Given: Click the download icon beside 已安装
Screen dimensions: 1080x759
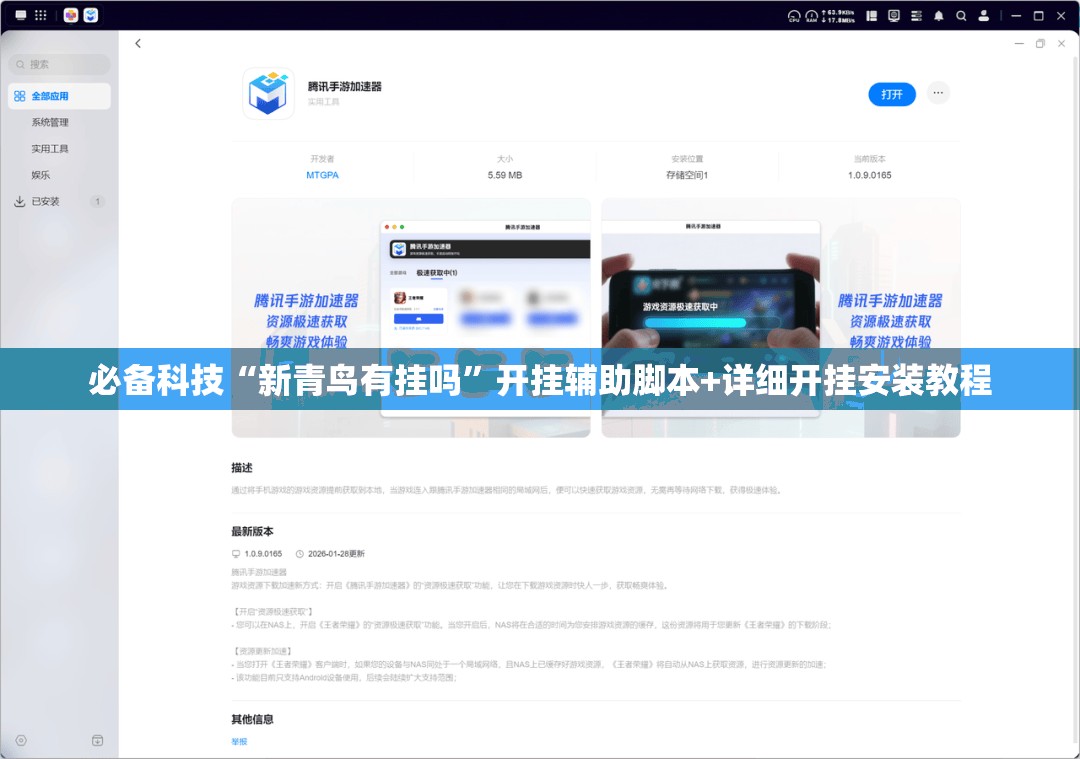Looking at the screenshot, I should pos(19,201).
